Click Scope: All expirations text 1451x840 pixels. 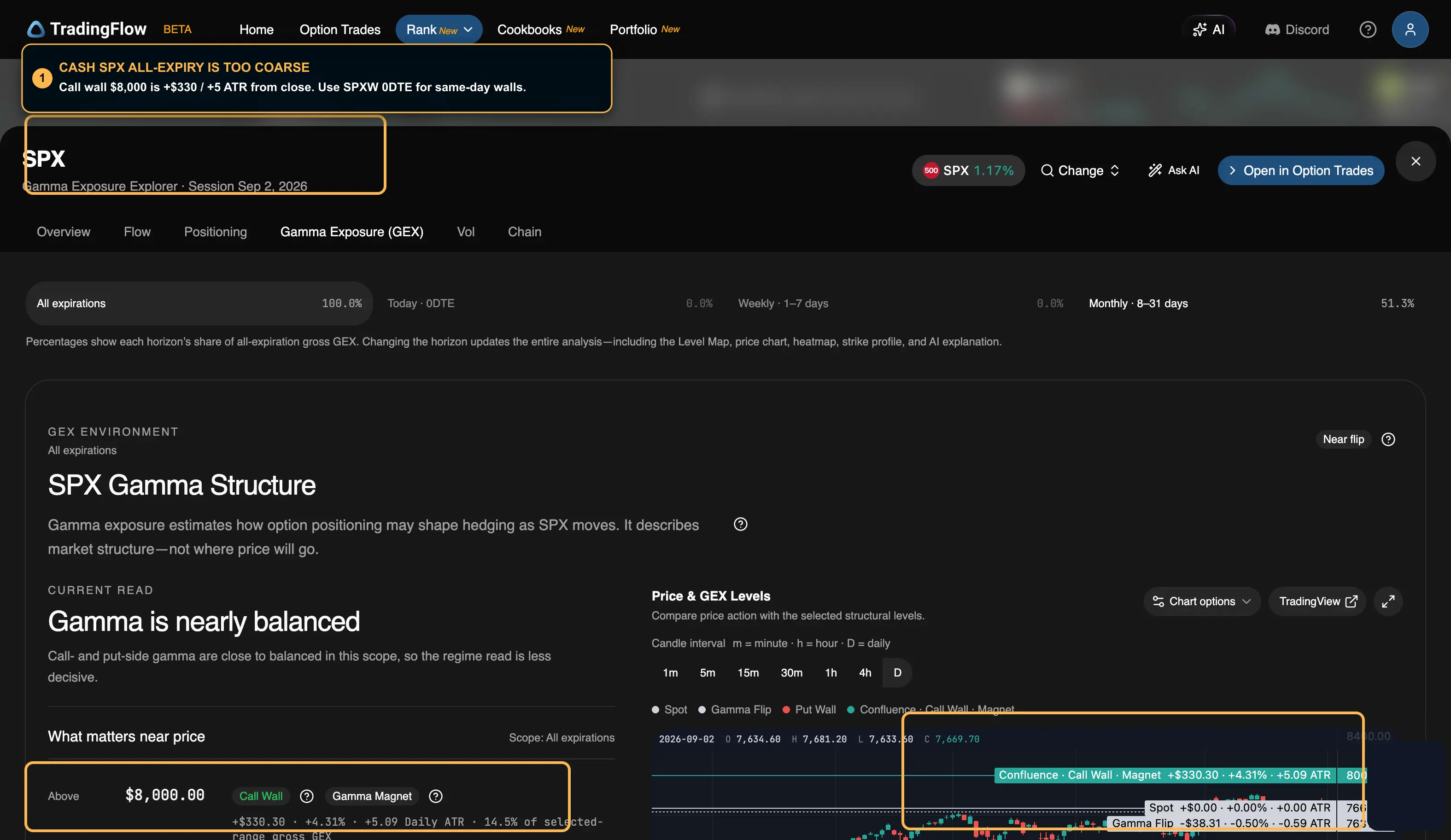coord(562,737)
